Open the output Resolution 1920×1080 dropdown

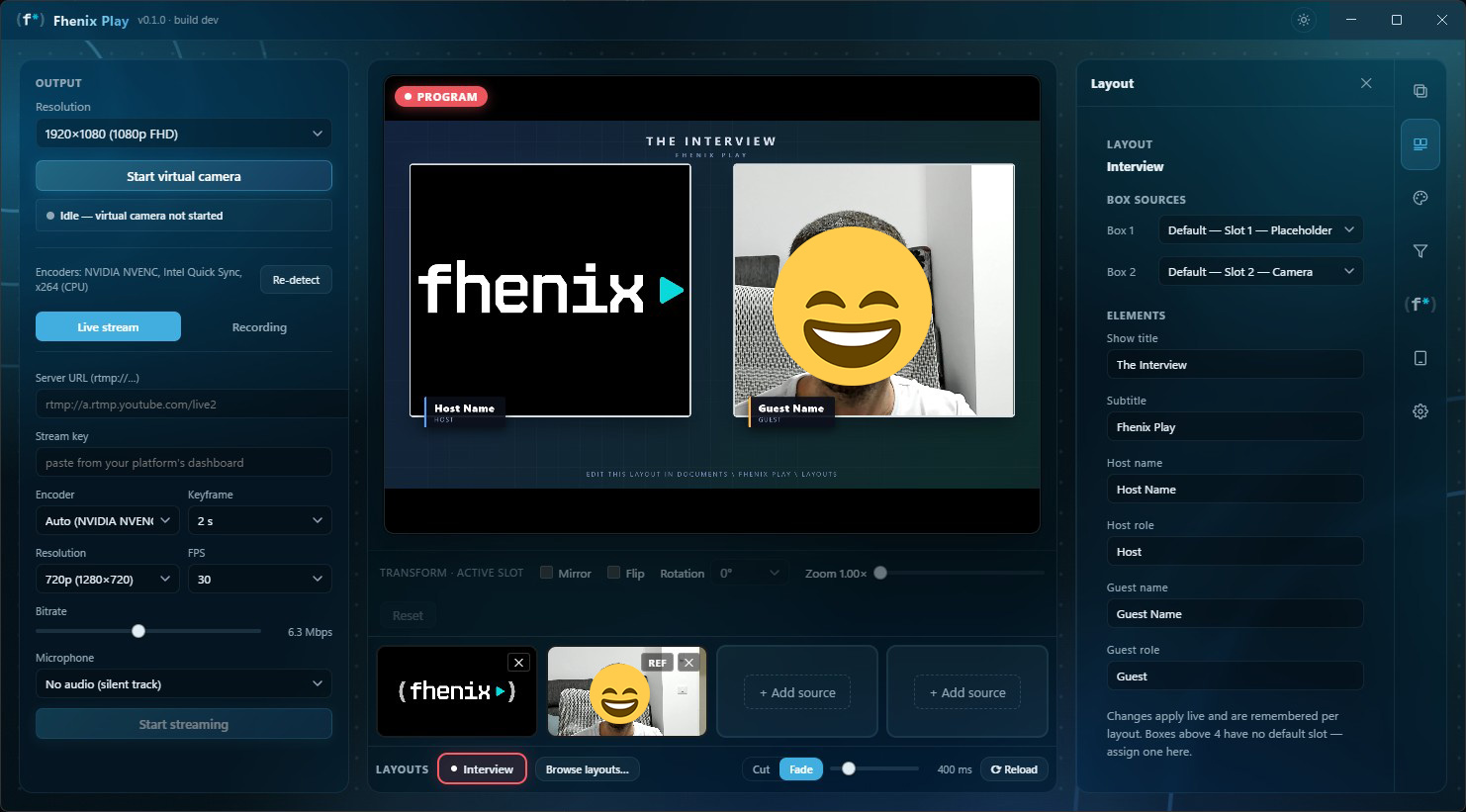point(184,134)
